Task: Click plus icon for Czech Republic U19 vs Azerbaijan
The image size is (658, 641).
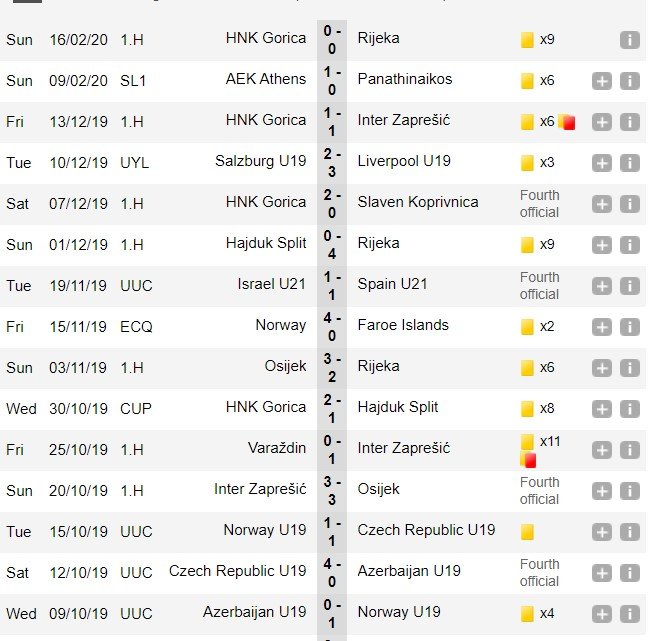Action: pyautogui.click(x=602, y=573)
